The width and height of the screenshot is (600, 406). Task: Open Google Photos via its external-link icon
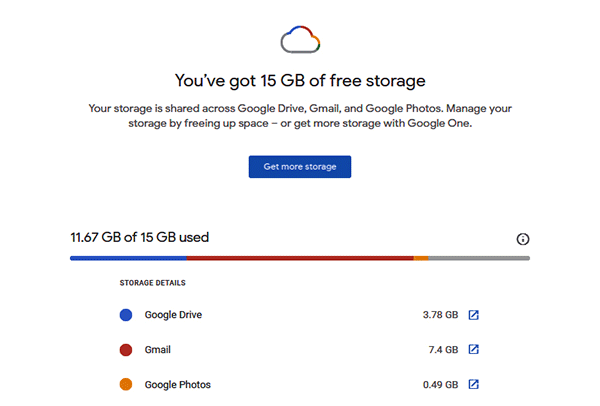click(x=475, y=384)
